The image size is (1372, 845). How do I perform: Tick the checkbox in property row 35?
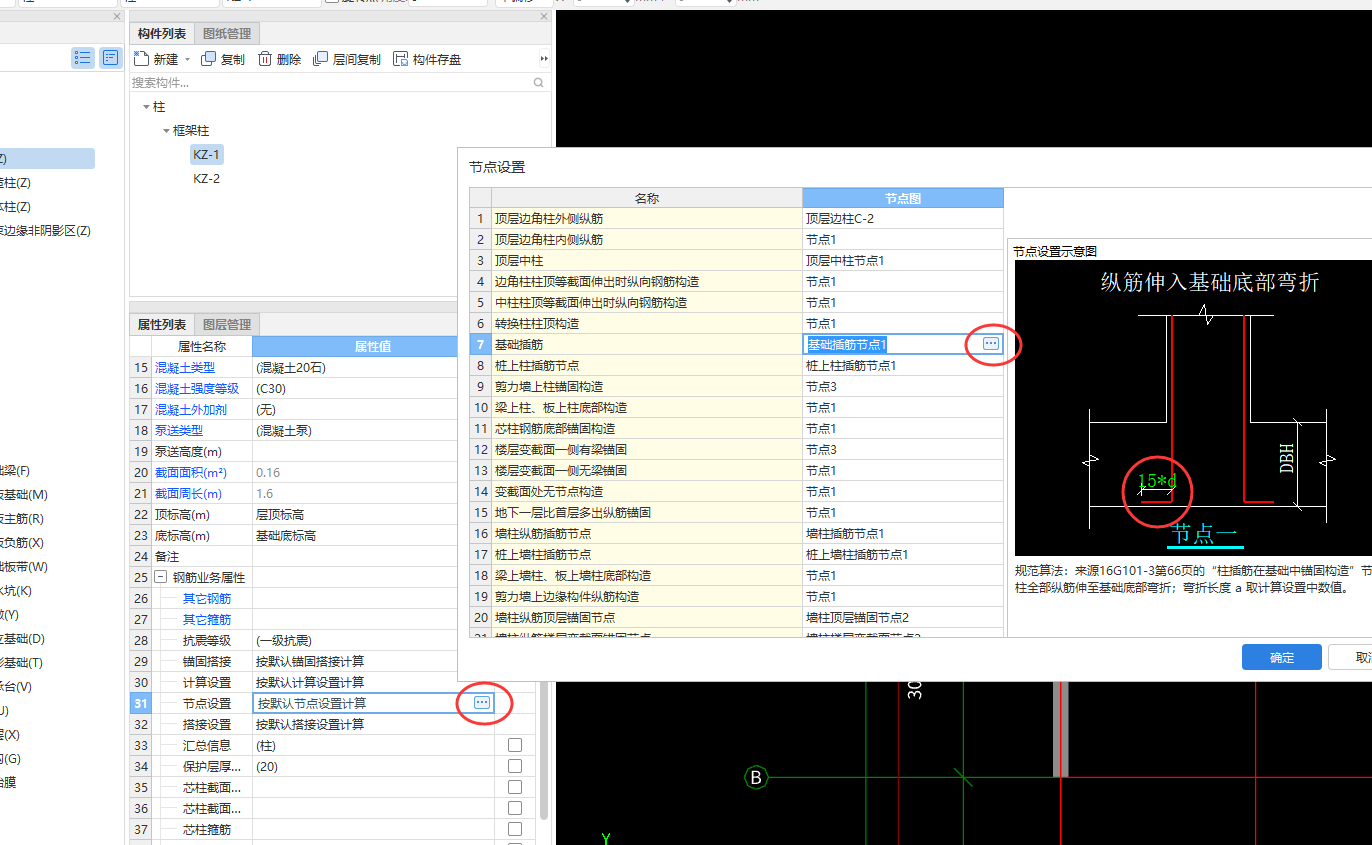click(x=515, y=787)
